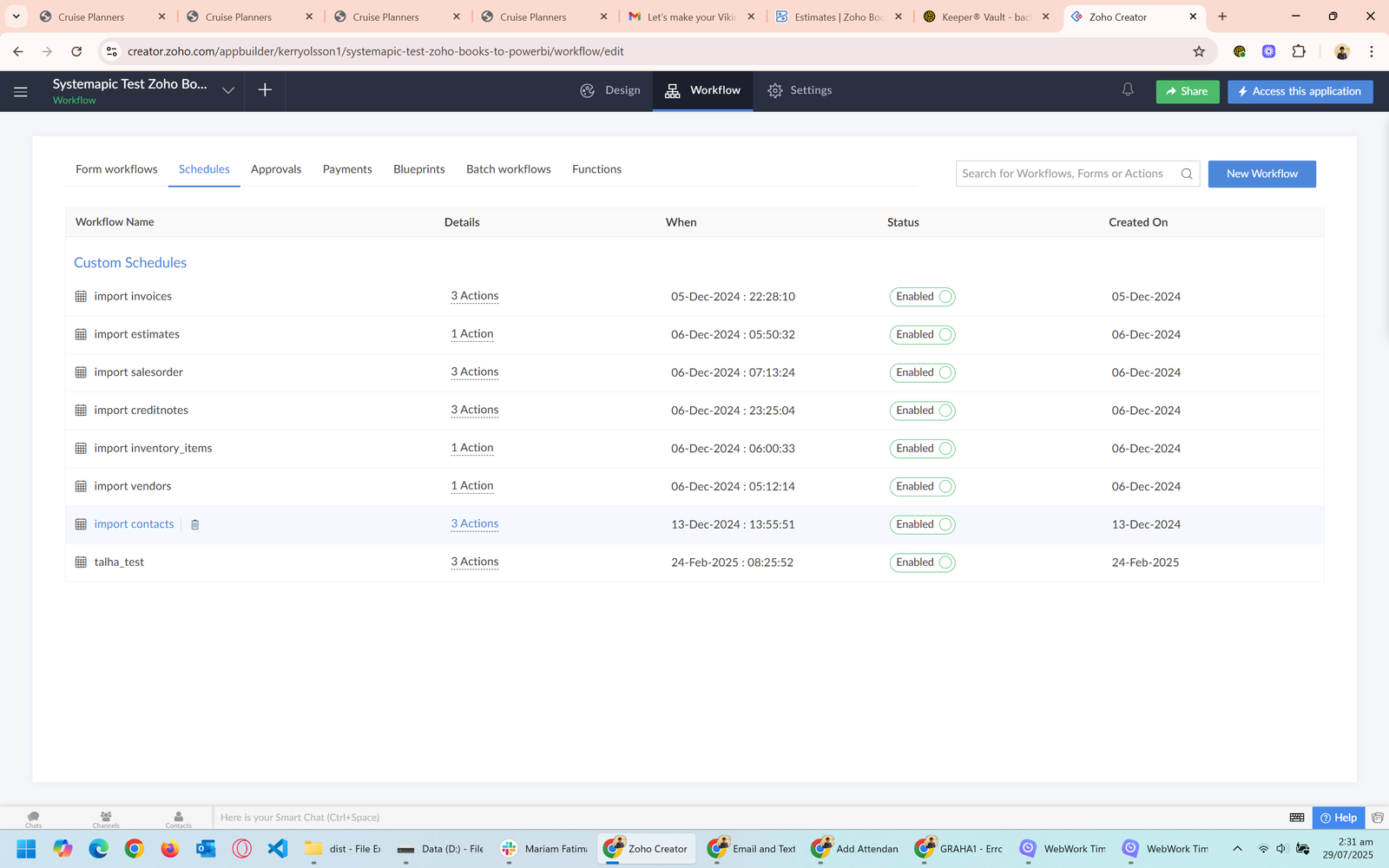View 3 Actions of import invoices
The image size is (1389, 868).
click(x=474, y=296)
